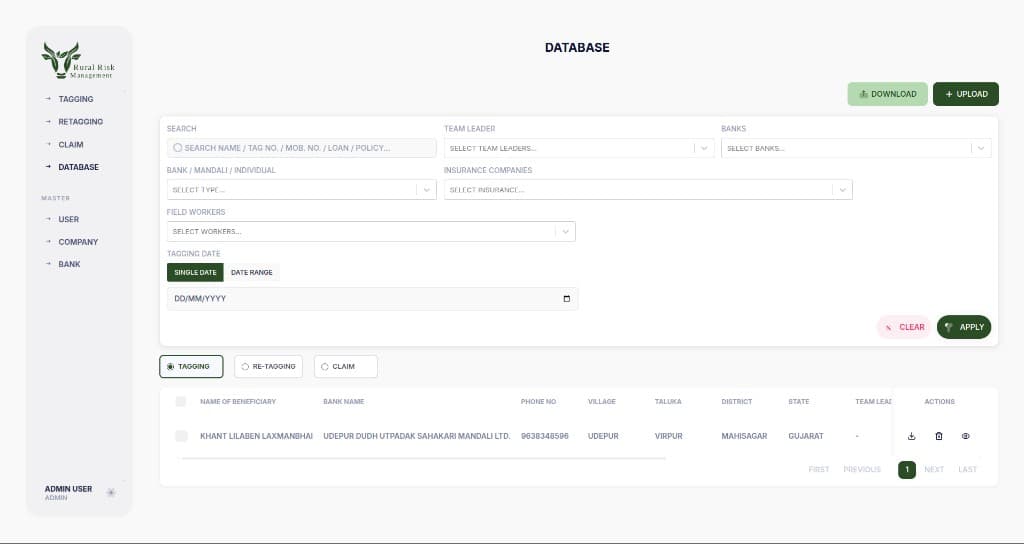Viewport: 1024px width, 544px height.
Task: Tick checkbox for KHANT LILABEN LAXMANBHAI row
Action: pos(181,436)
